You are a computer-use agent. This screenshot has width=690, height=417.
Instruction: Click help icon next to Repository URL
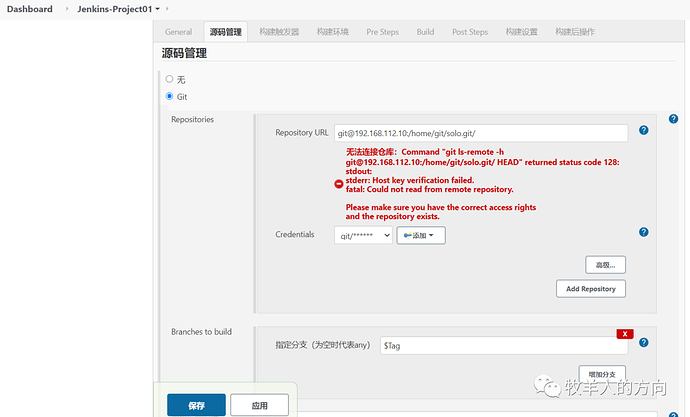pos(644,131)
